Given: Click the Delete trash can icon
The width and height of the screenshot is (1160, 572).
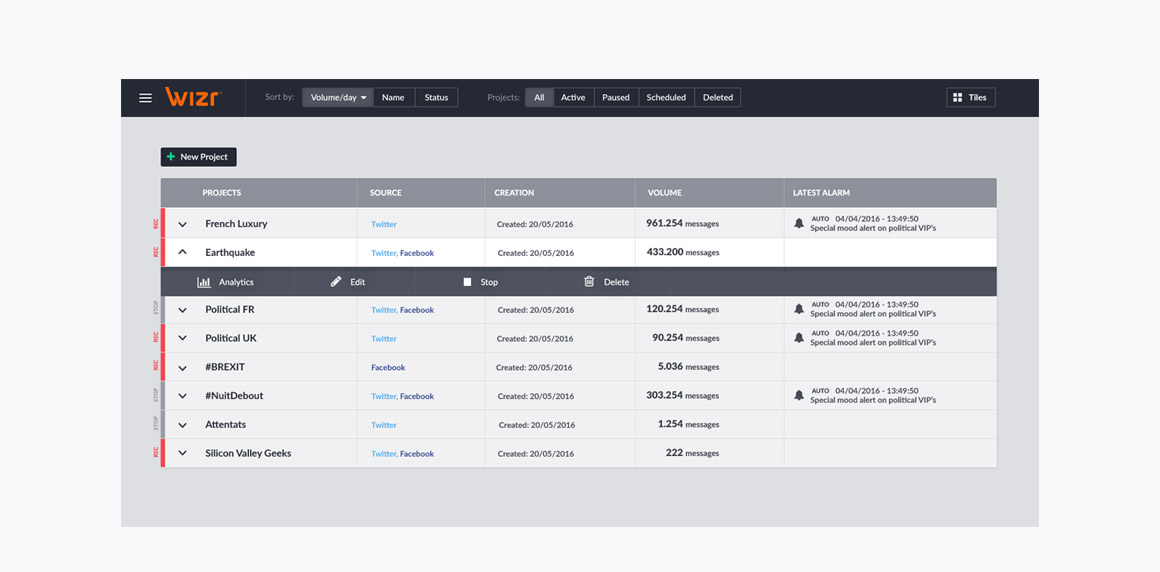Looking at the screenshot, I should coord(589,281).
